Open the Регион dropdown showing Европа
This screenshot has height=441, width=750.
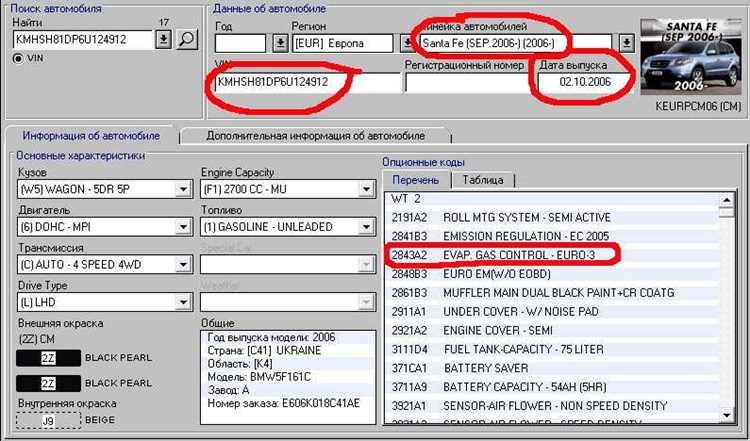(406, 43)
